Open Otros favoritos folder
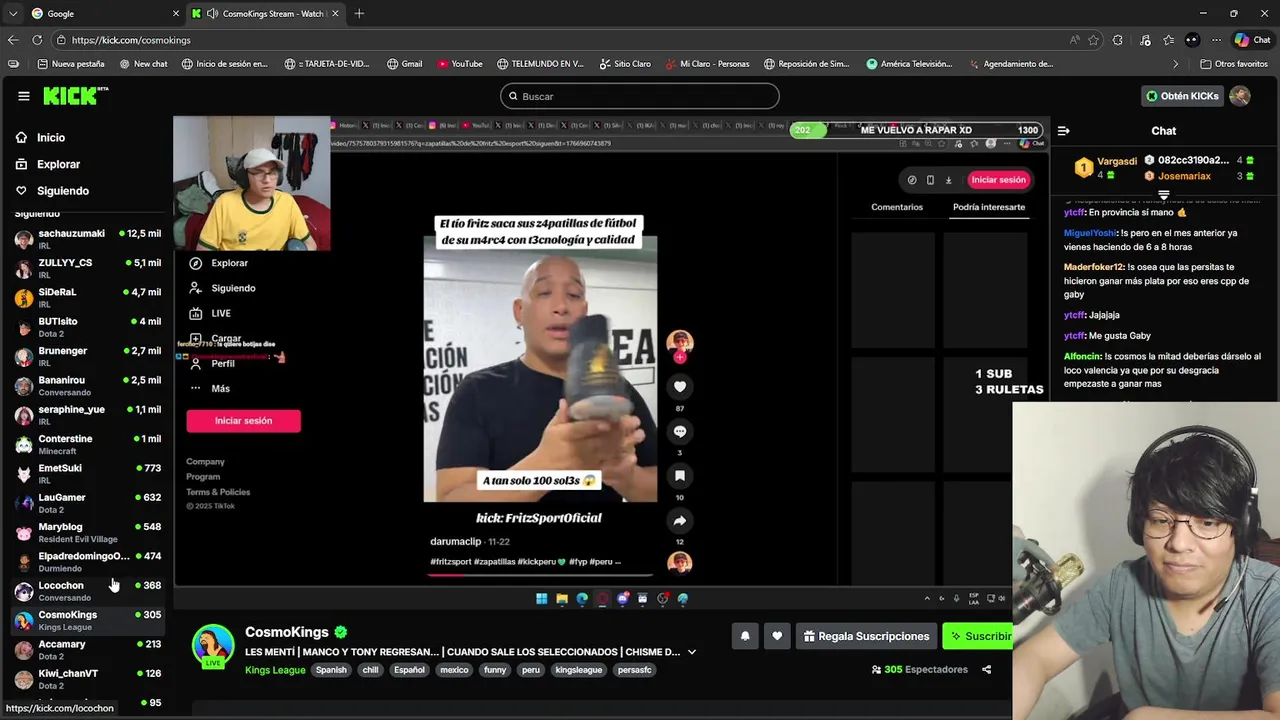Viewport: 1280px width, 720px height. click(x=1233, y=64)
